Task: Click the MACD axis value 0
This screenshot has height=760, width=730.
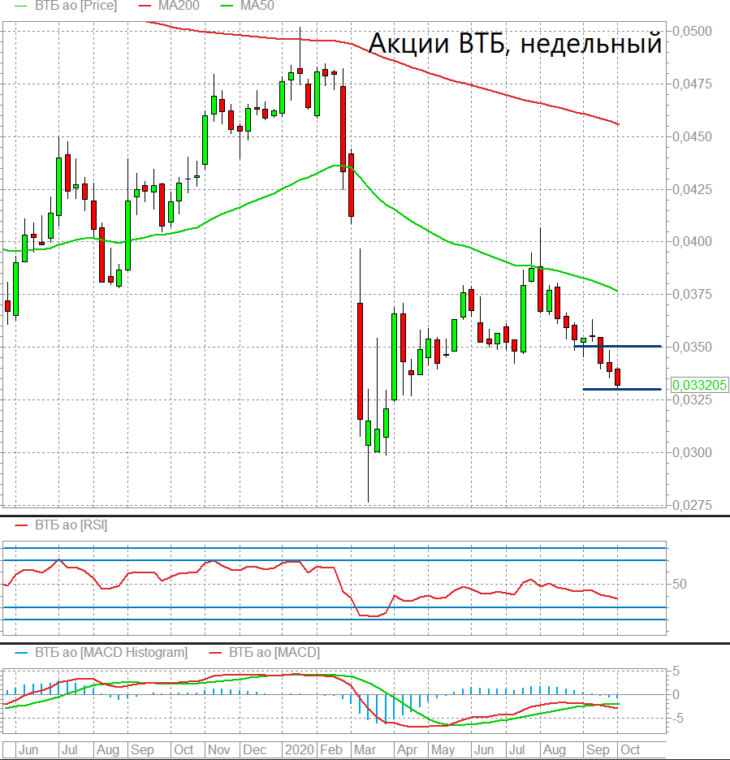Action: point(676,695)
